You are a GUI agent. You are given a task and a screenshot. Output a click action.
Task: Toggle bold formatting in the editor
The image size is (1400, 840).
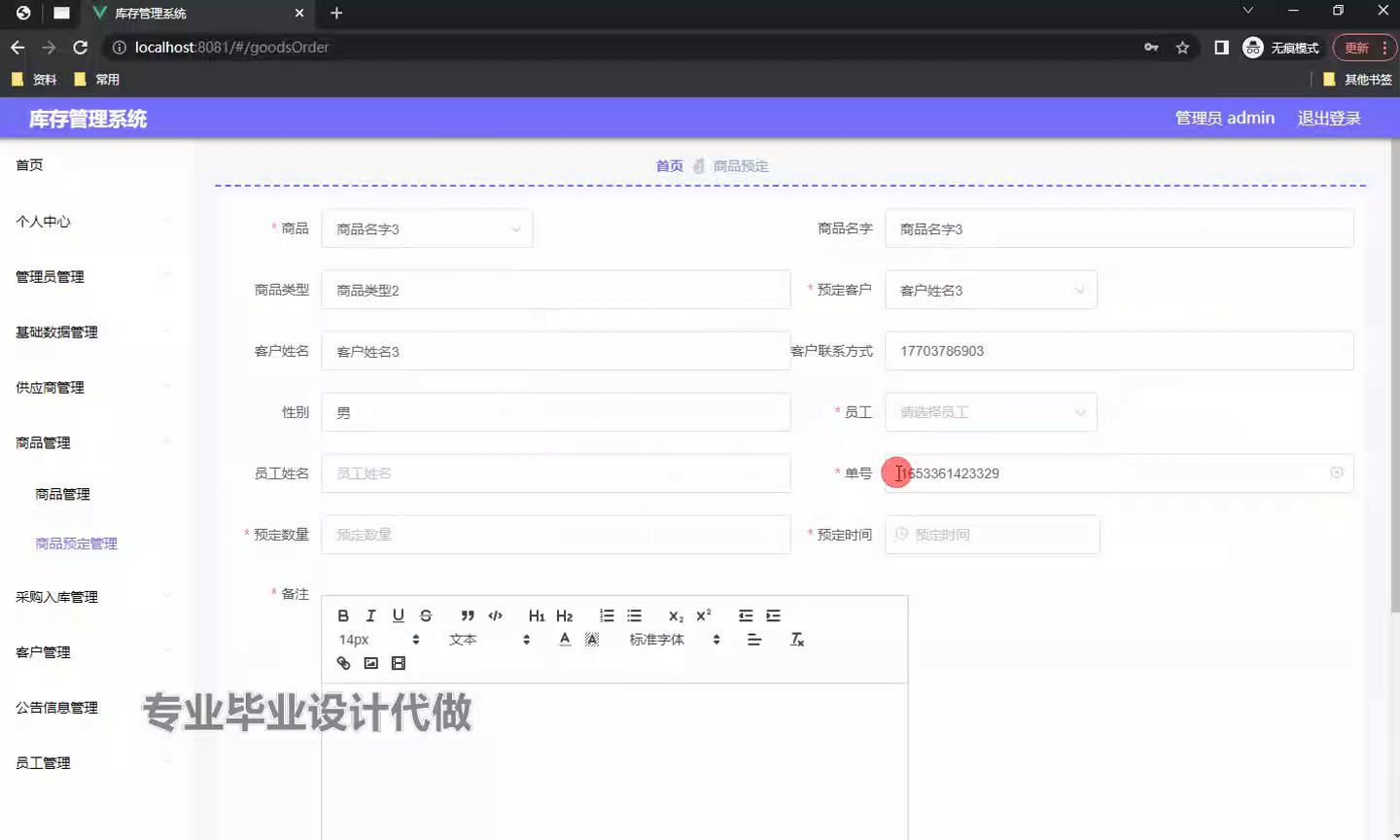tap(343, 615)
